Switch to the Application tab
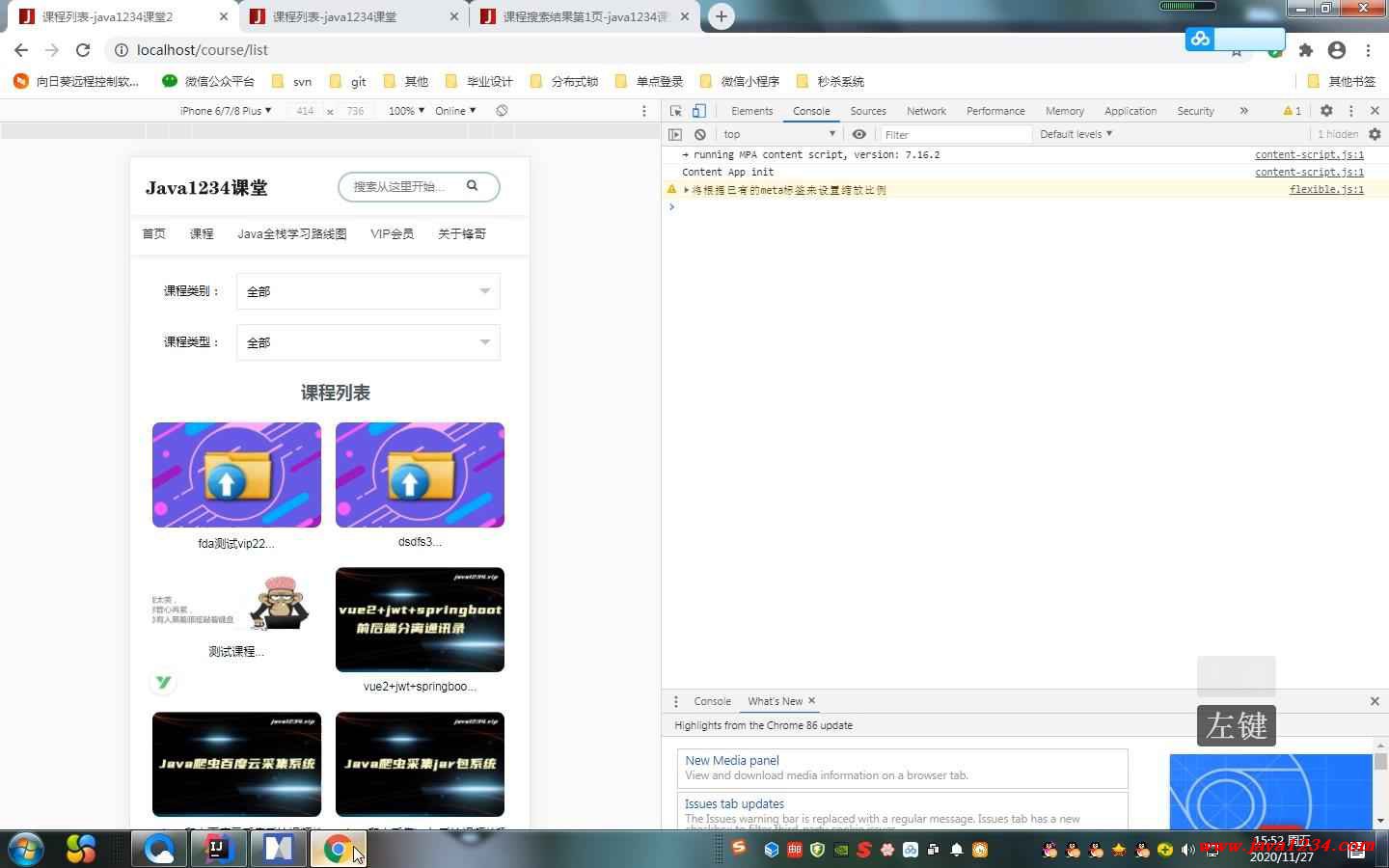The image size is (1389, 868). click(1130, 111)
